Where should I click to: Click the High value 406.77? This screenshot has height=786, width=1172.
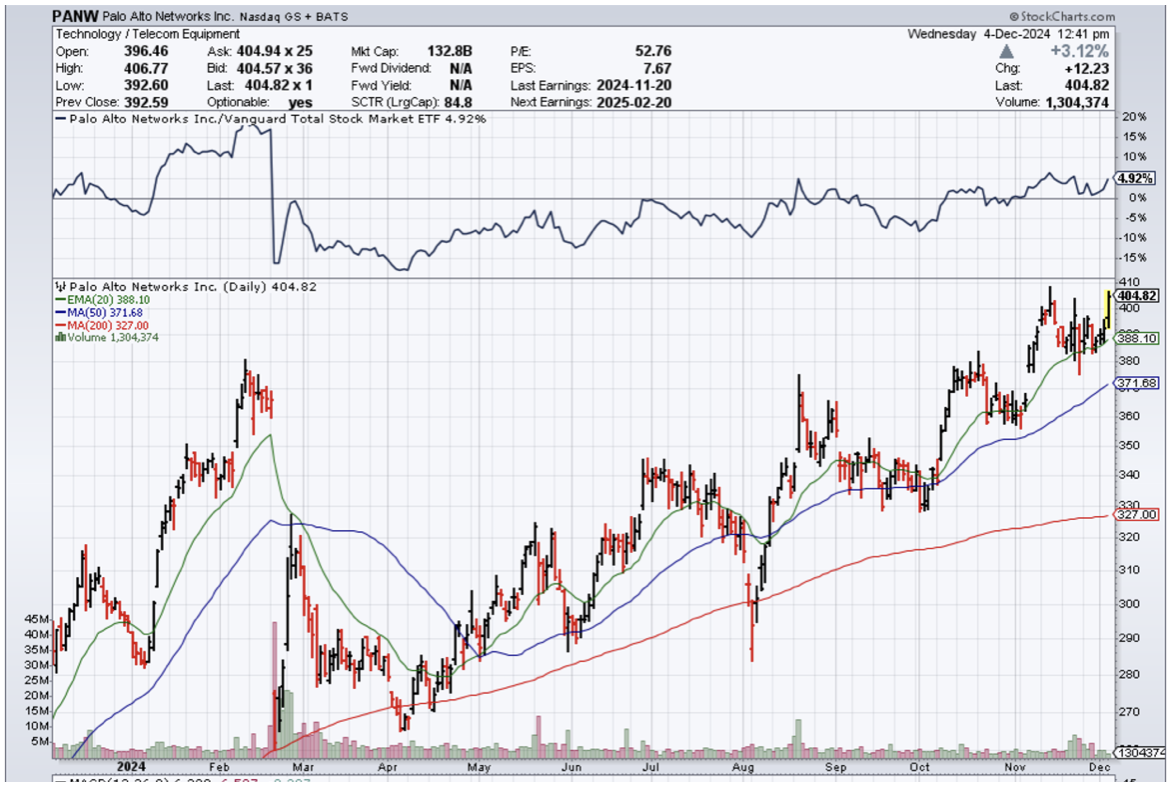pyautogui.click(x=146, y=68)
